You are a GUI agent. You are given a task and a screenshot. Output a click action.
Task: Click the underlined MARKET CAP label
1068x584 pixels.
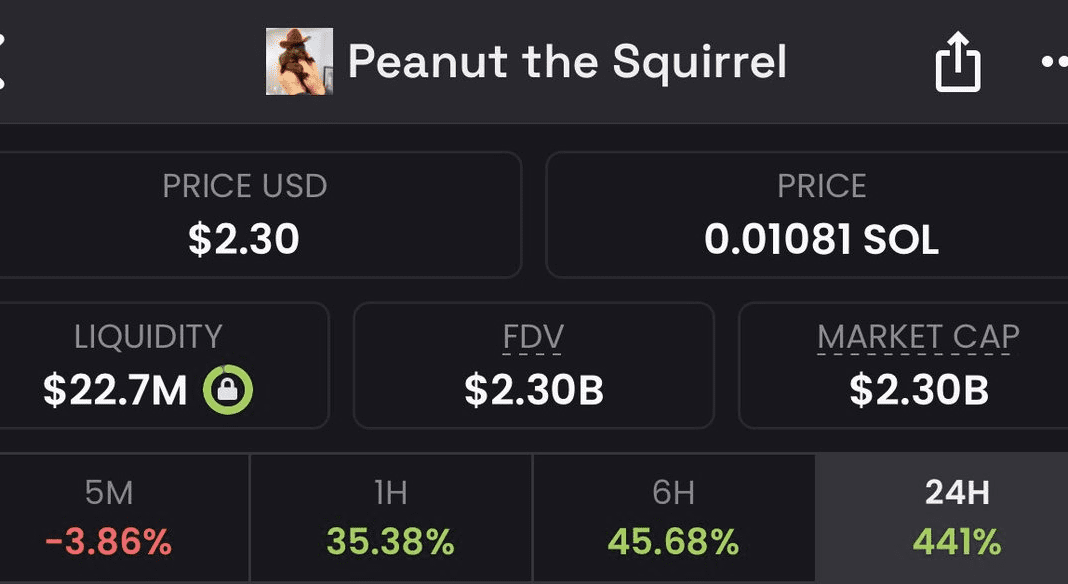(x=918, y=338)
